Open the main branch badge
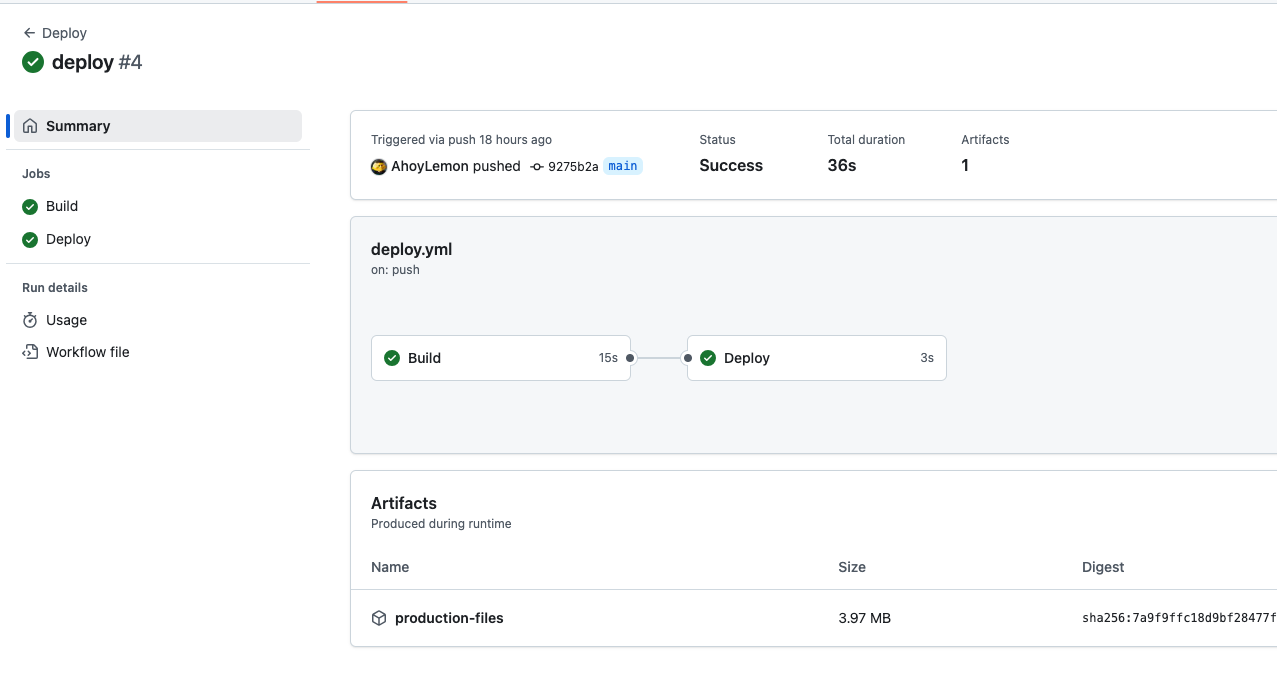1277x686 pixels. [622, 166]
